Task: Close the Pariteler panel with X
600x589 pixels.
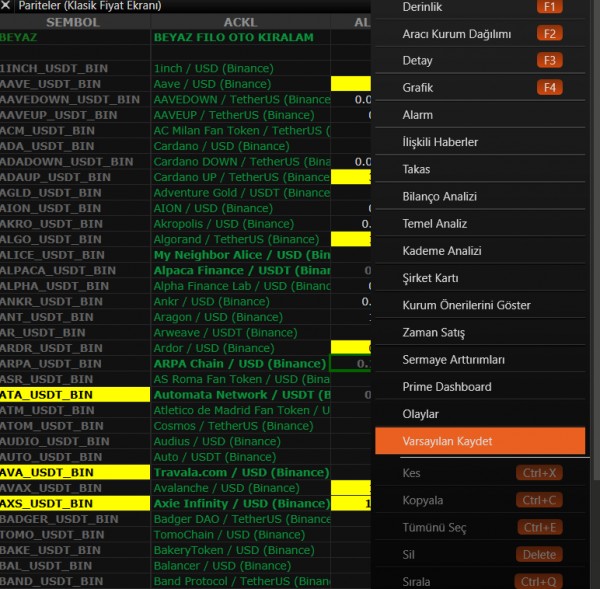Action: pos(5,5)
